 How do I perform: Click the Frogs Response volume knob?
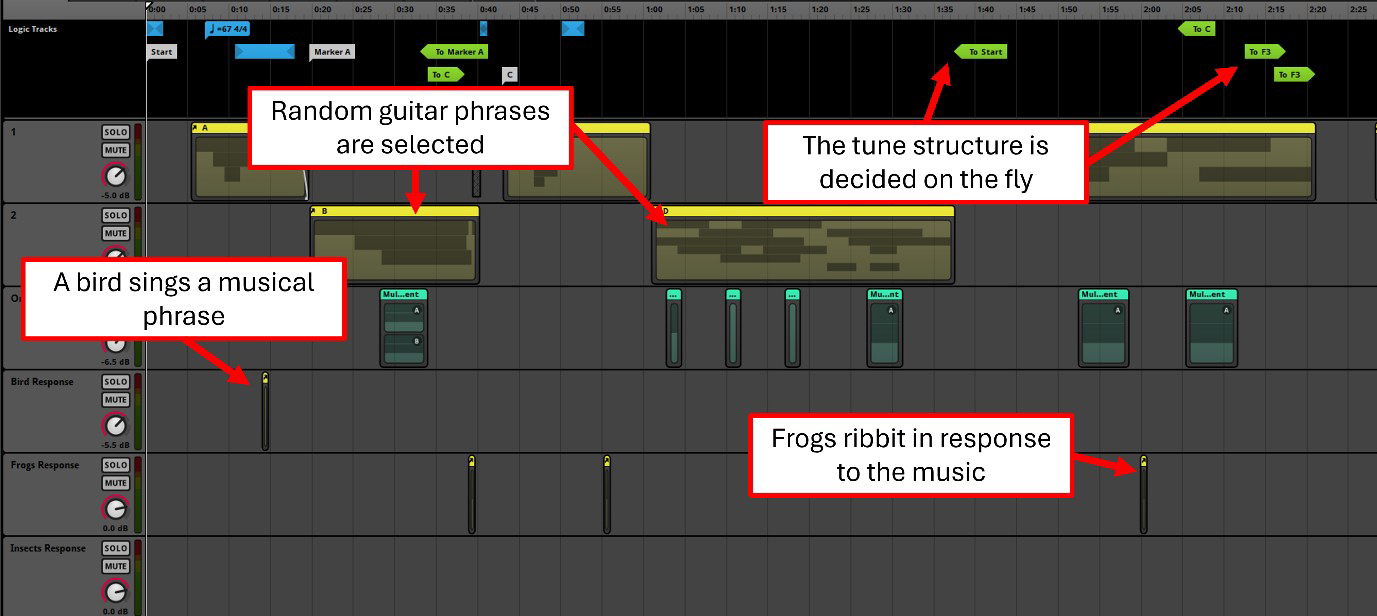116,508
